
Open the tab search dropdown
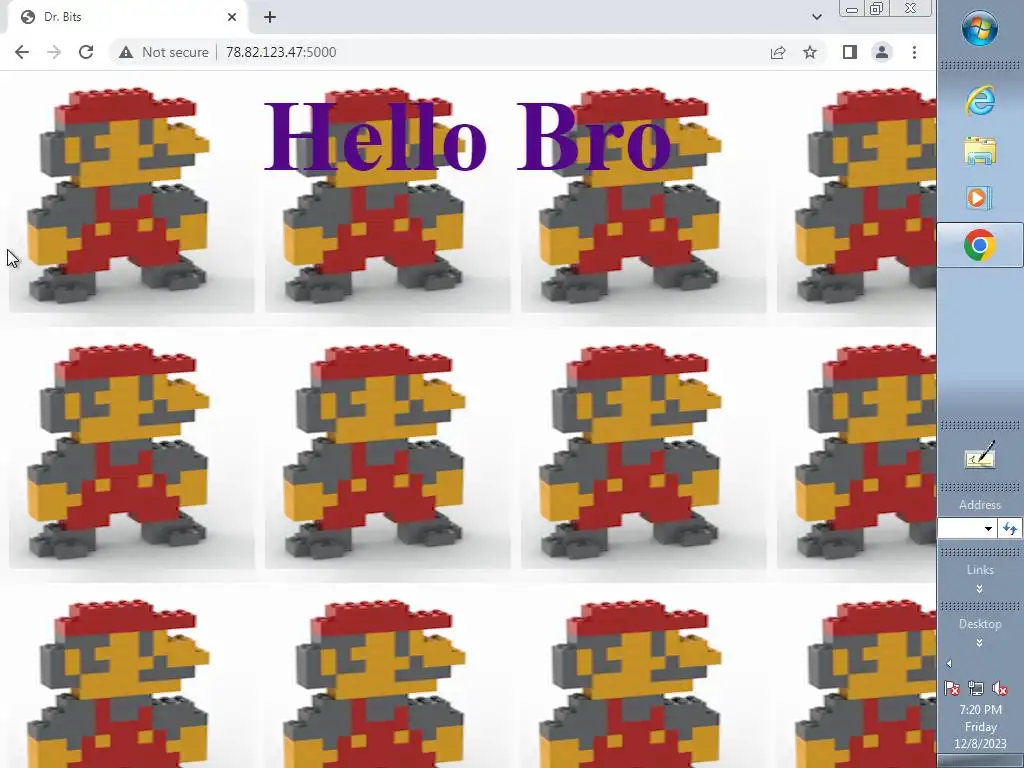817,17
